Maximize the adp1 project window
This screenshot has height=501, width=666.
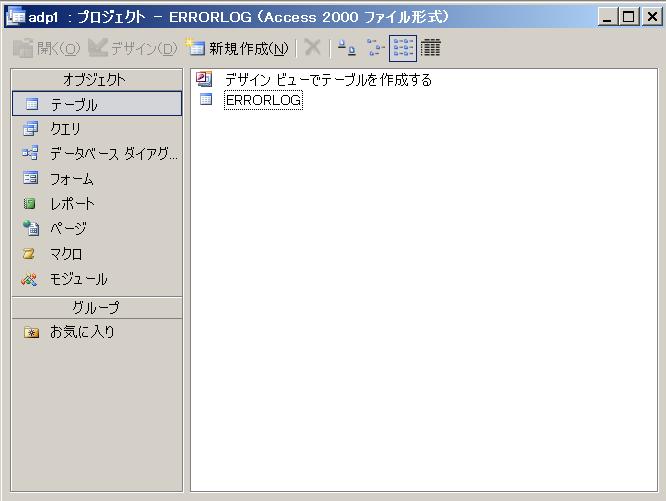click(628, 17)
